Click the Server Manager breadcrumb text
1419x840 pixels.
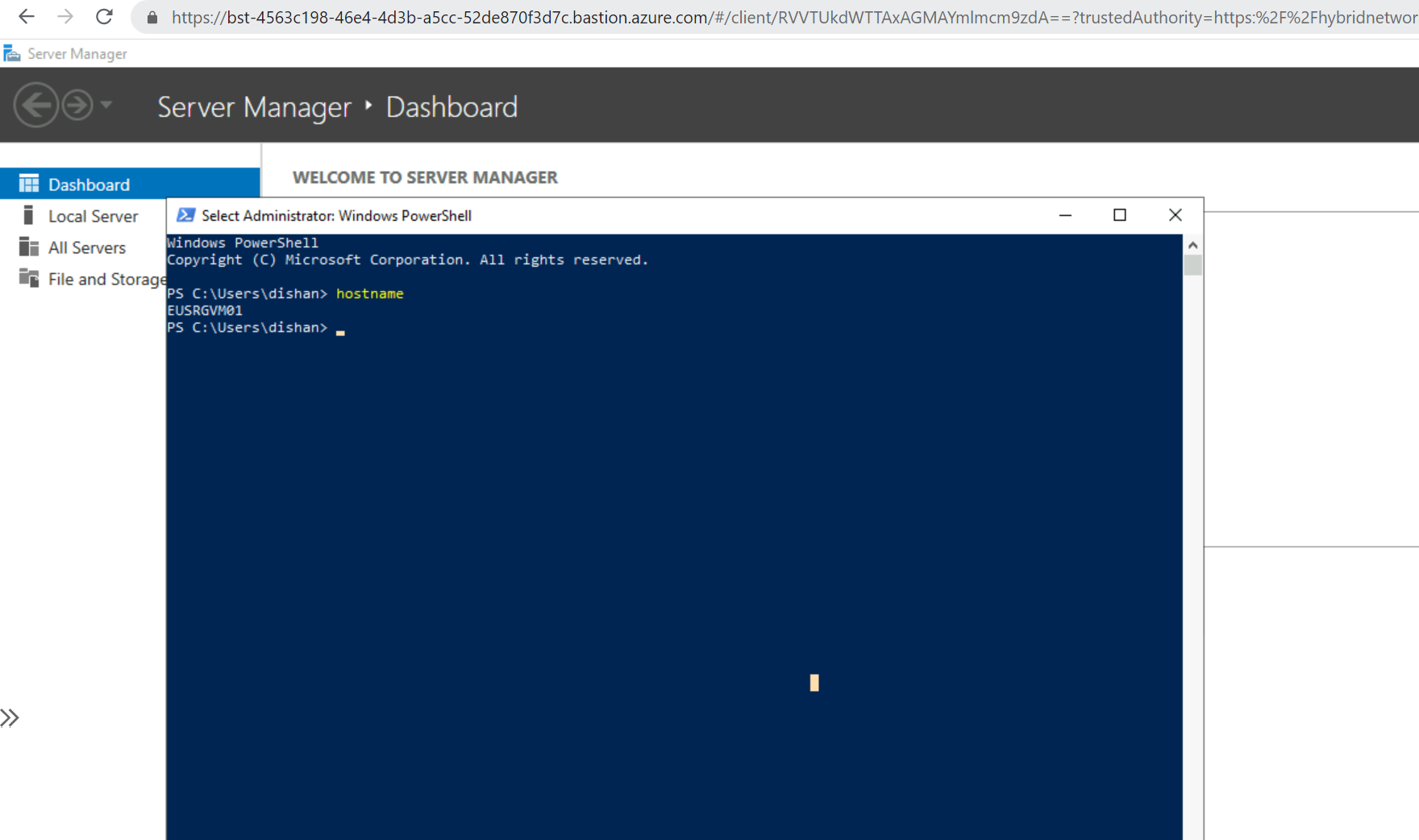[x=254, y=106]
